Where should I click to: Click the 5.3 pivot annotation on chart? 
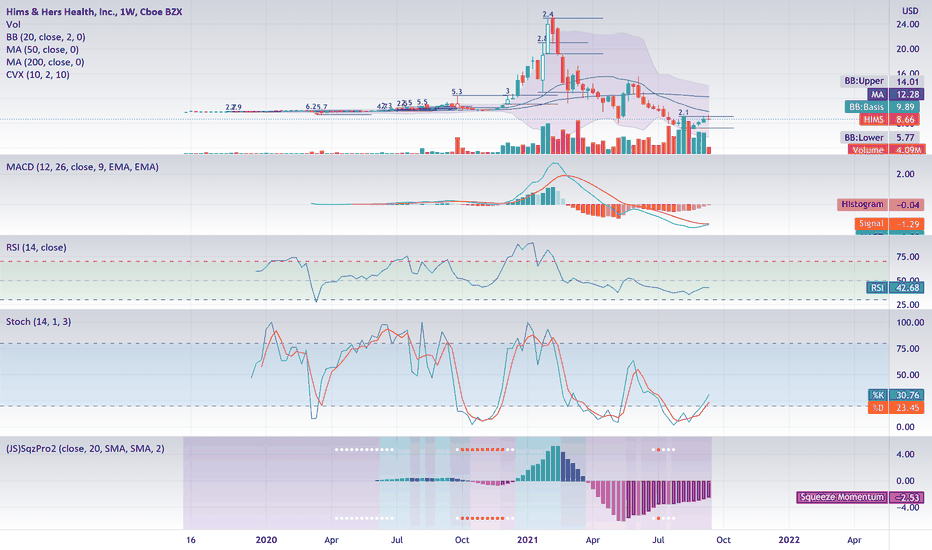[456, 92]
